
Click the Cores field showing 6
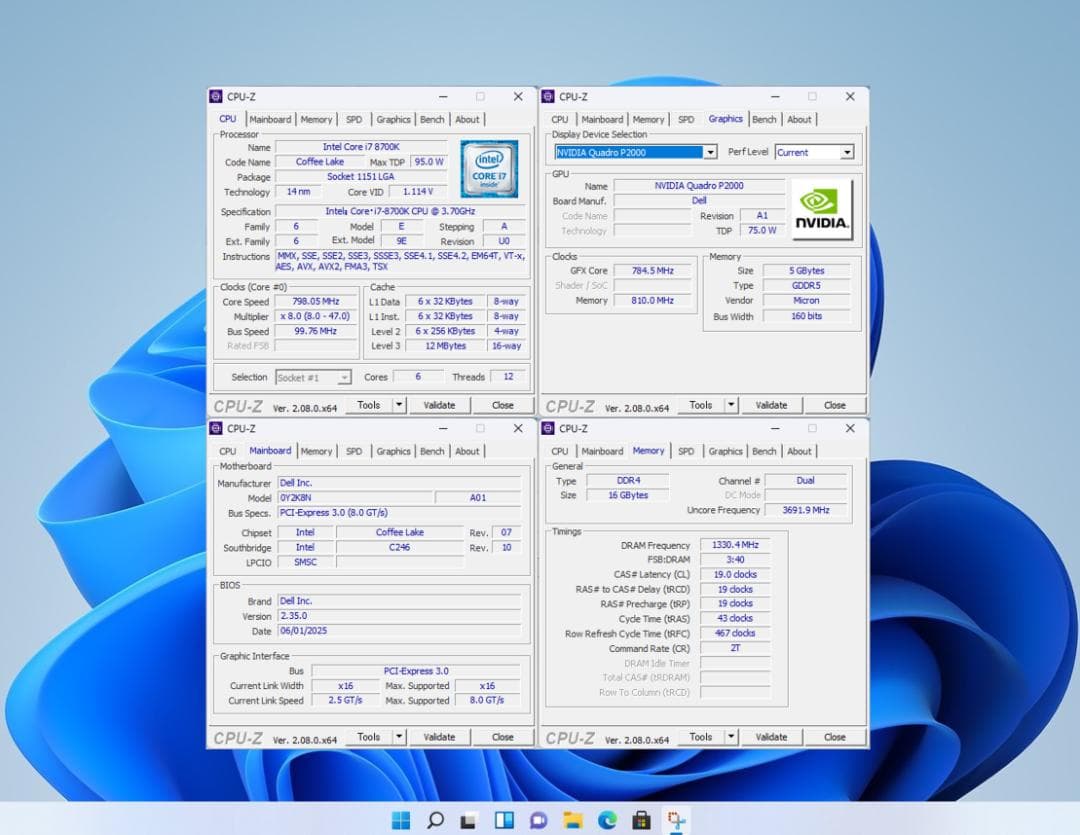417,377
